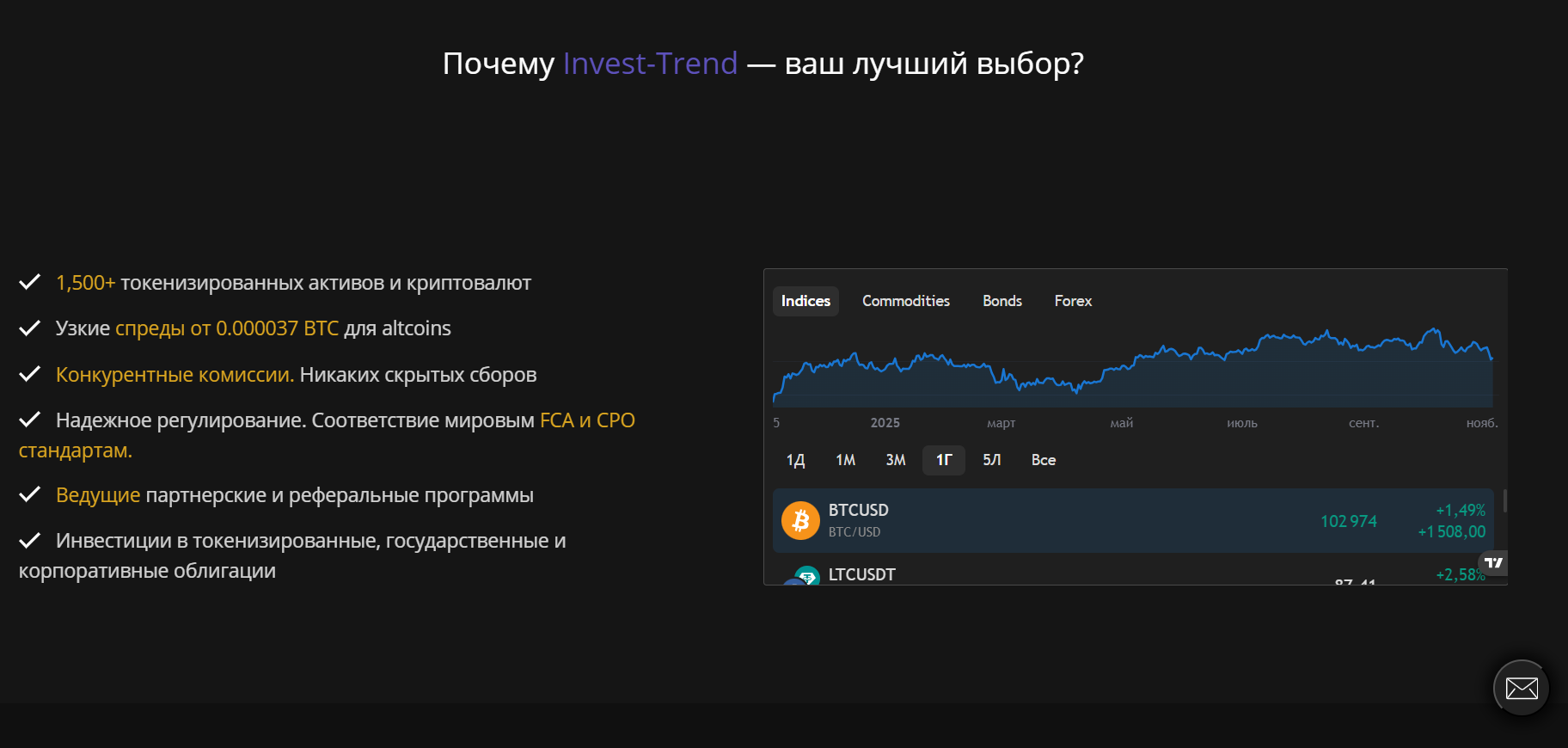Image resolution: width=1568 pixels, height=748 pixels.
Task: Click 'спреды от 0.000037 BTC' text
Action: [x=227, y=328]
